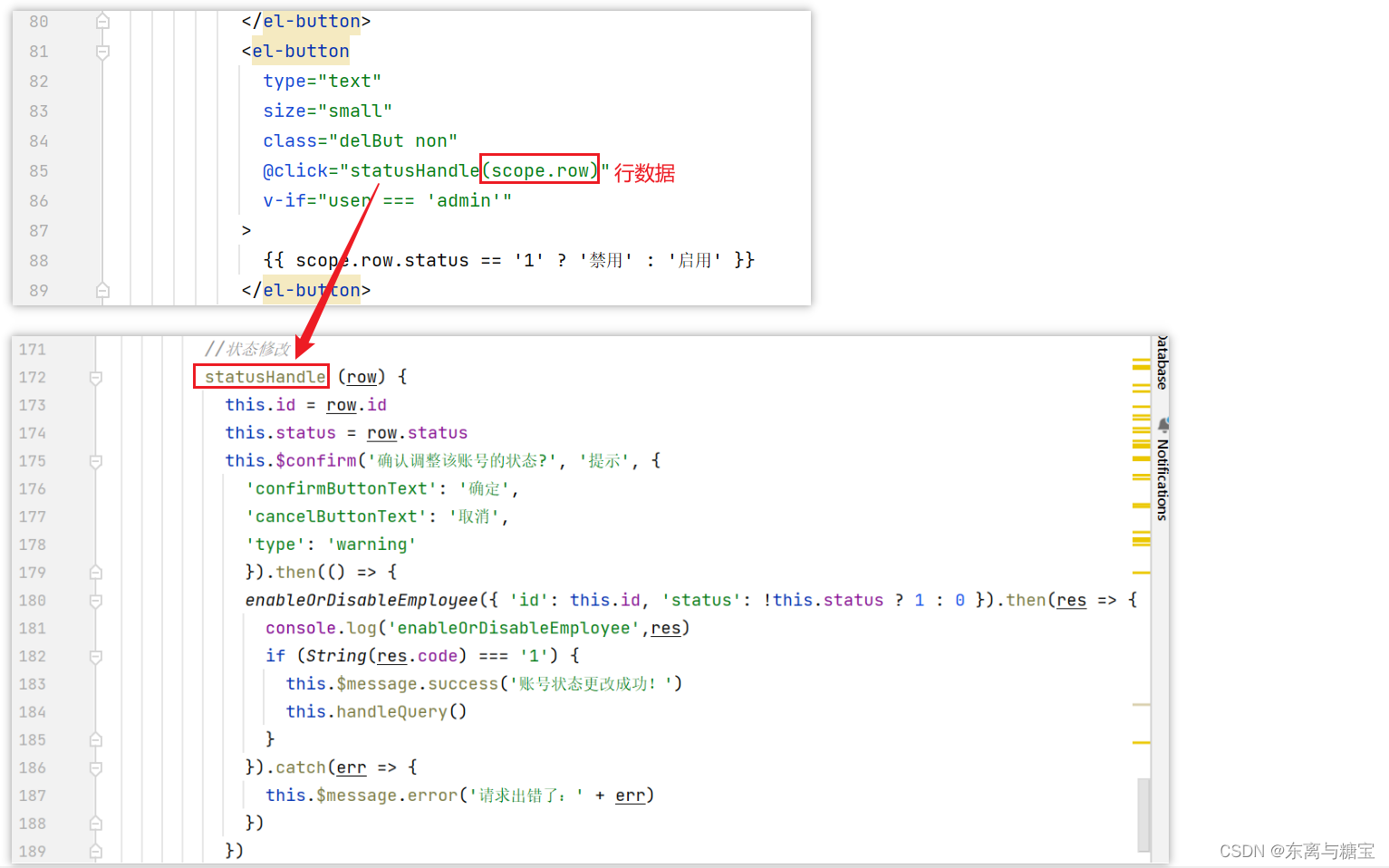This screenshot has width=1389, height=868.
Task: Collapse if-block fold on line 182
Action: pos(96,656)
